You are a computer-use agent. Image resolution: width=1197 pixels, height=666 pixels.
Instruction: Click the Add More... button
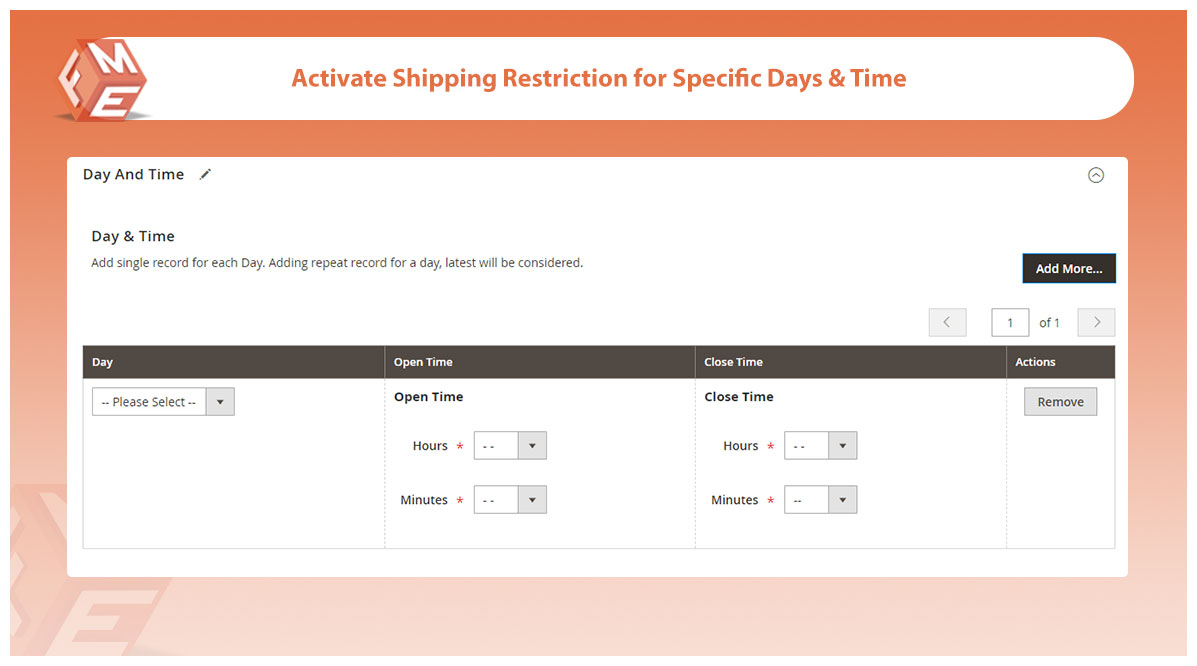click(x=1068, y=268)
